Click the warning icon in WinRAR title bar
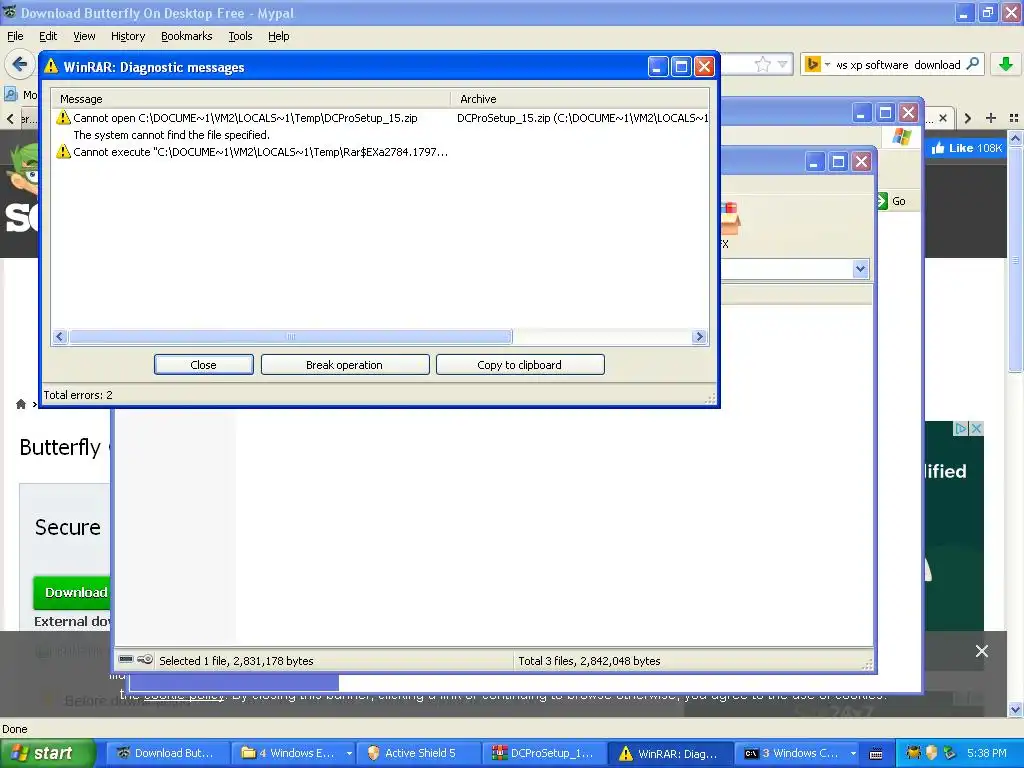The width and height of the screenshot is (1024, 768). coord(51,67)
